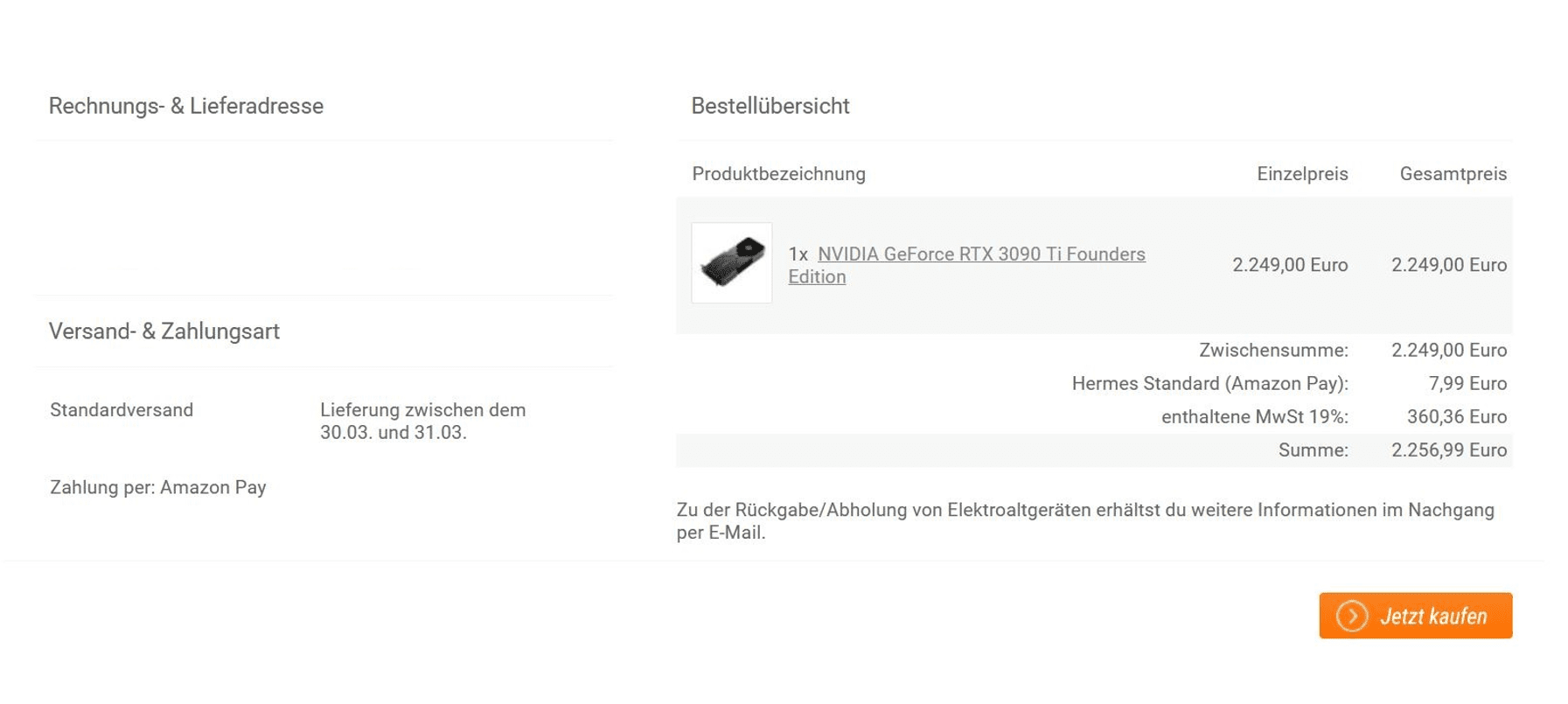Select the Bestellübersicht heading
This screenshot has height=704, width=1568.
tap(770, 106)
